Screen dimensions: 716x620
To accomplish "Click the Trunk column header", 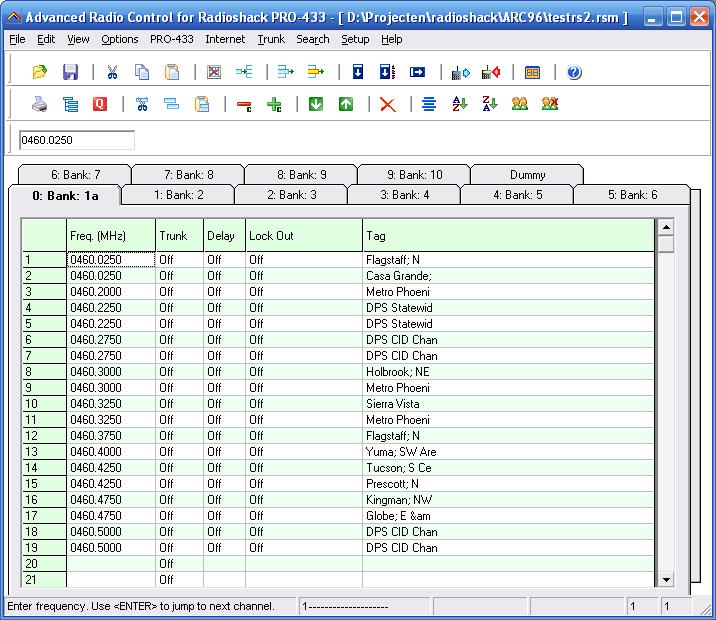I will 179,236.
